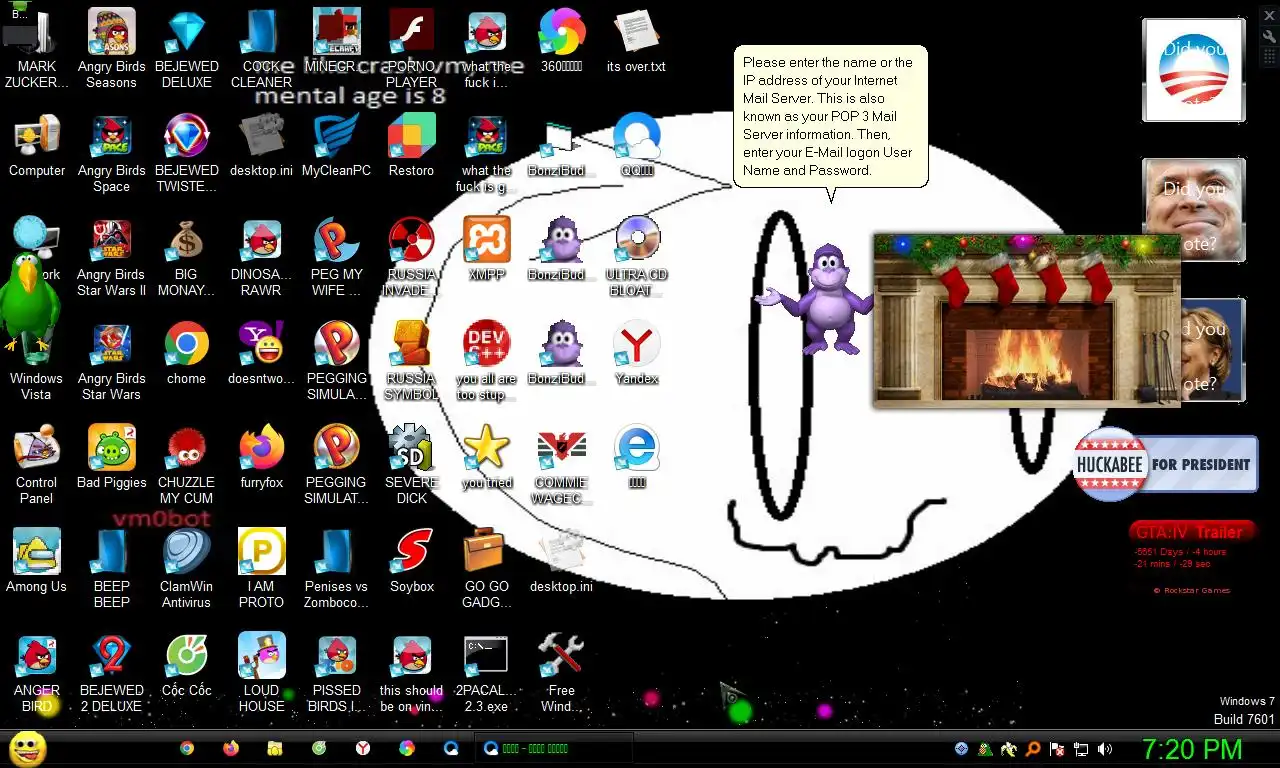Open the BIG MONAY money bag icon
This screenshot has width=1280, height=768.
pos(187,257)
